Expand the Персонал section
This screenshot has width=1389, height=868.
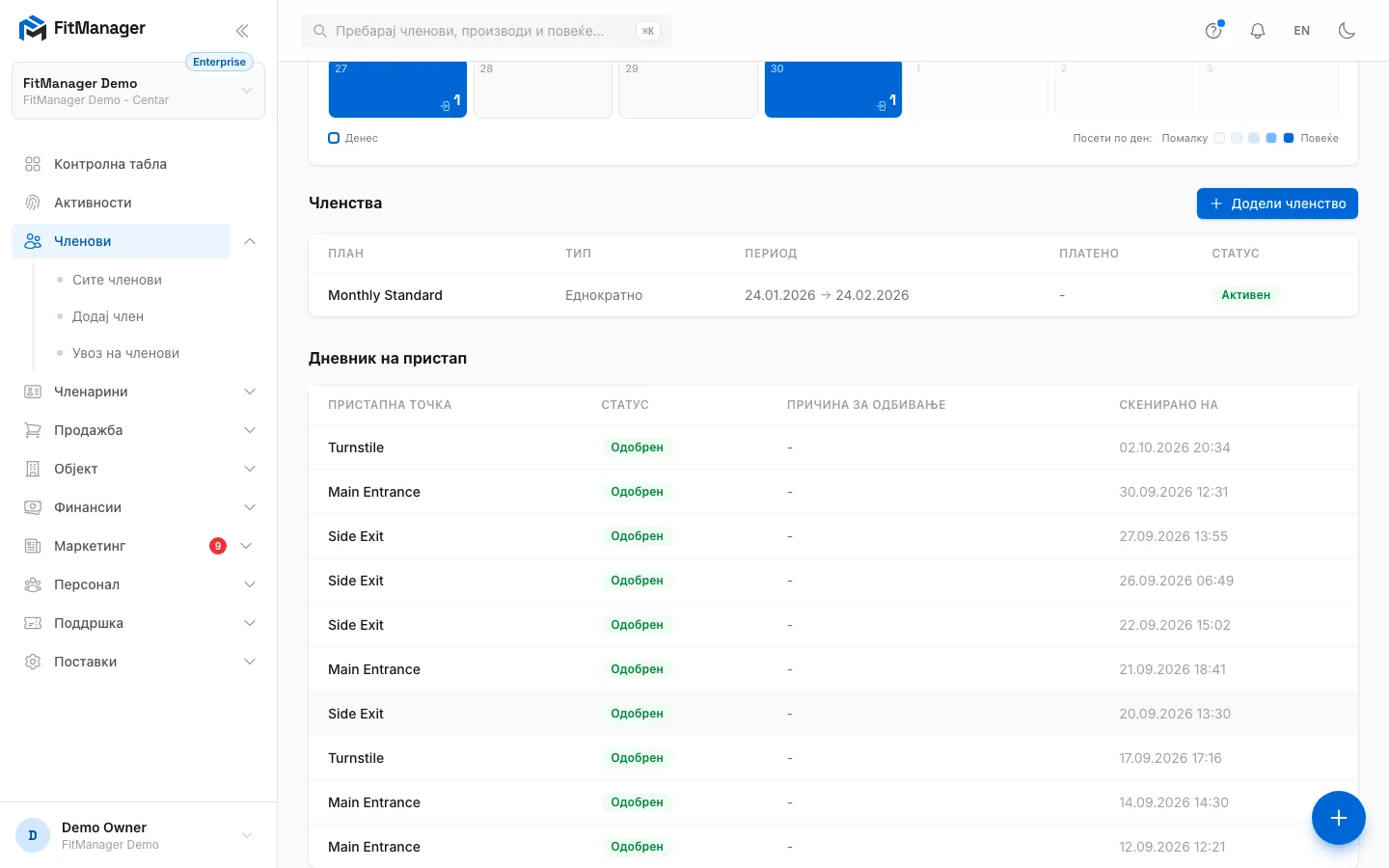250,584
